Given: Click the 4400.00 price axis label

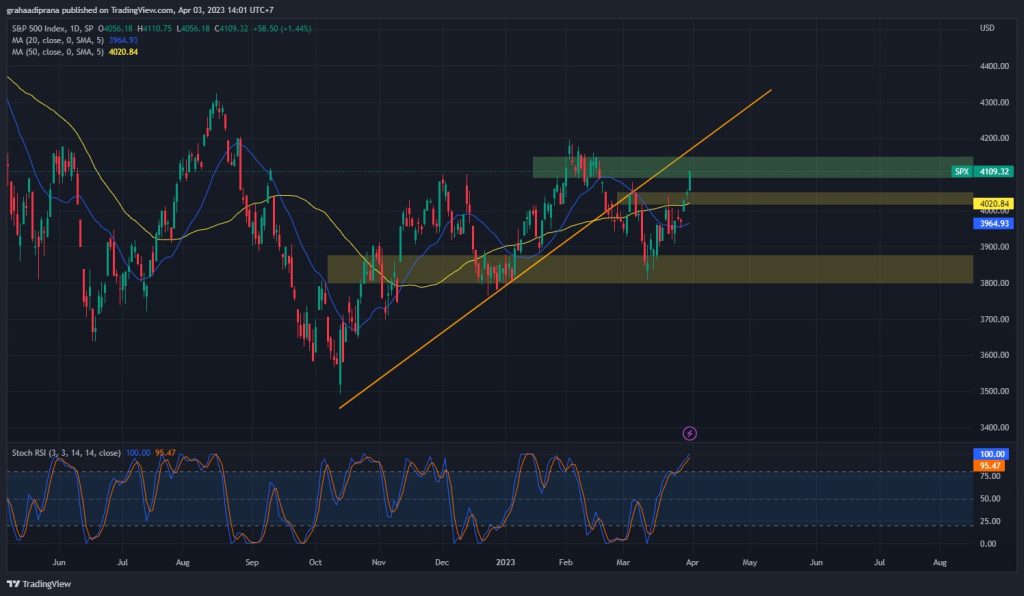Looking at the screenshot, I should 994,67.
